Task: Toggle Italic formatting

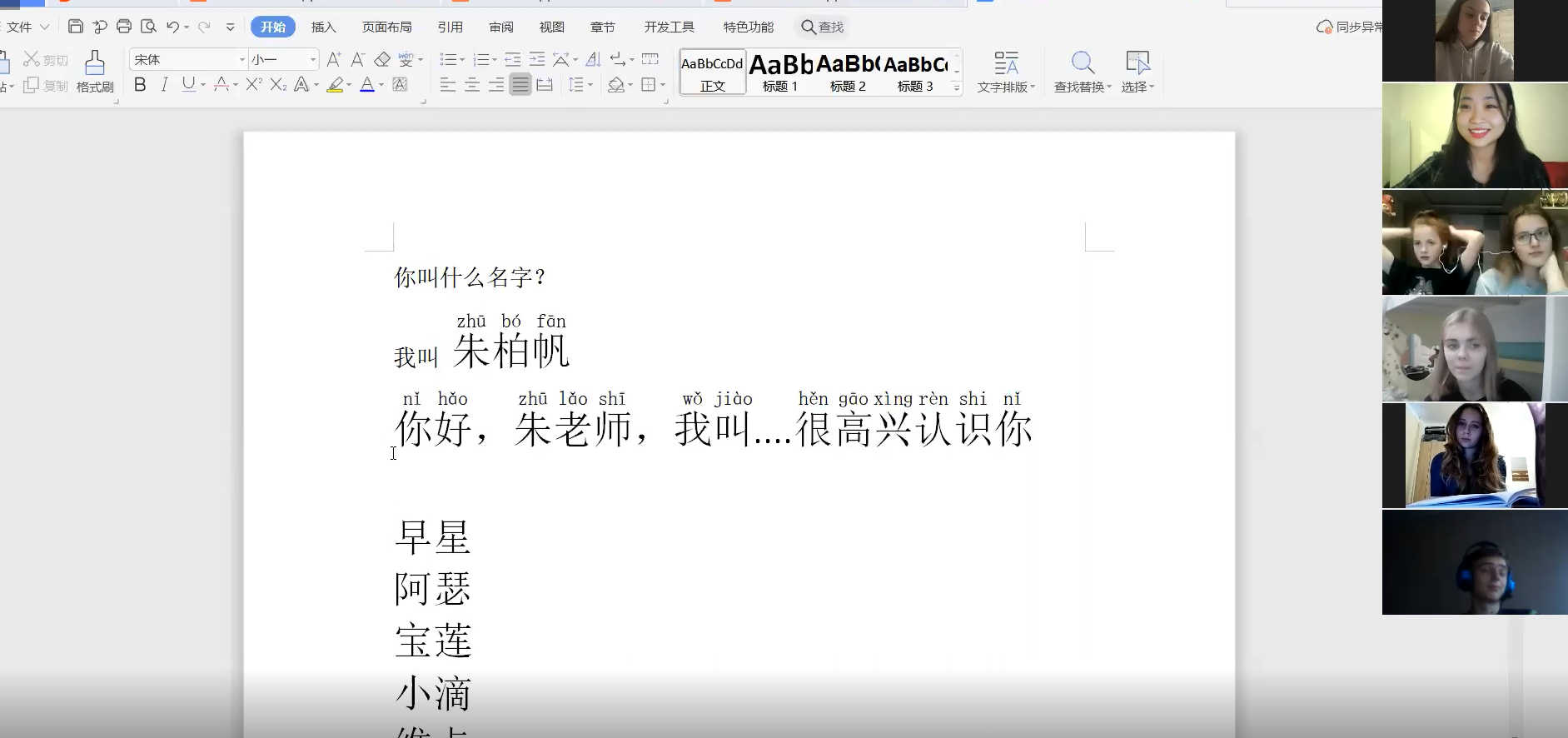Action: (165, 84)
